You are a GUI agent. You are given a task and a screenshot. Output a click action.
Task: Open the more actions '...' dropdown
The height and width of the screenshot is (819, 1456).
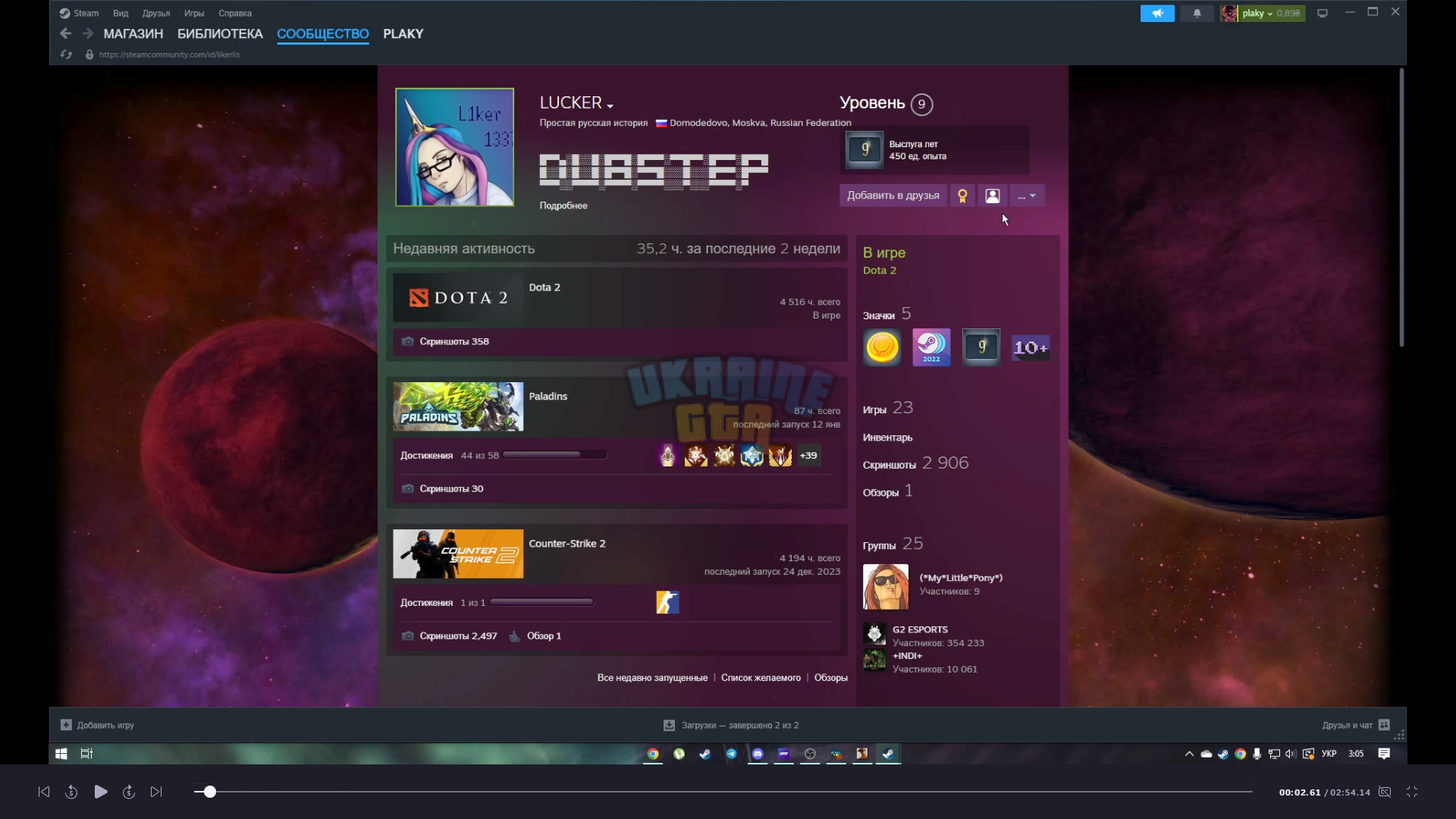(x=1027, y=196)
